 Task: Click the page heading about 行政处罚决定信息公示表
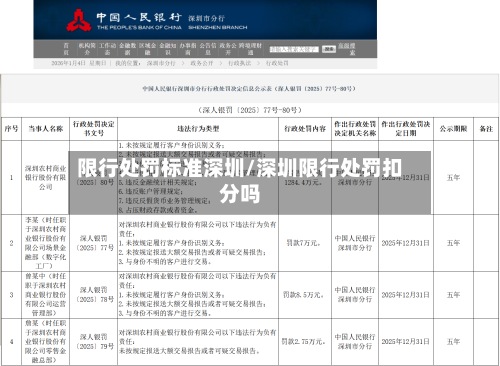(x=249, y=89)
